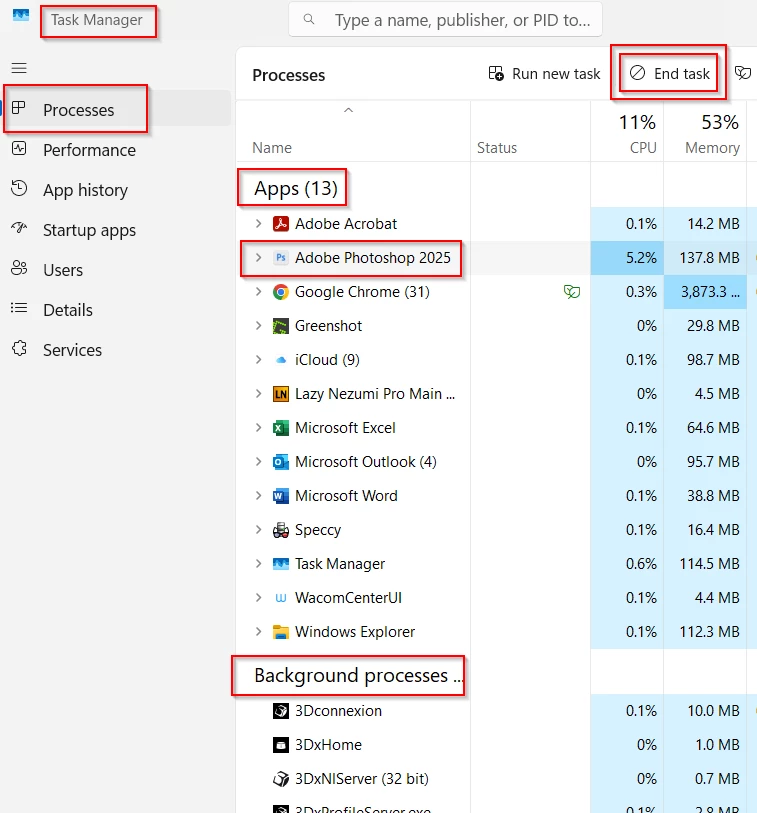Expand the iCloud (9) process group
Viewport: 757px width, 813px height.
point(258,359)
